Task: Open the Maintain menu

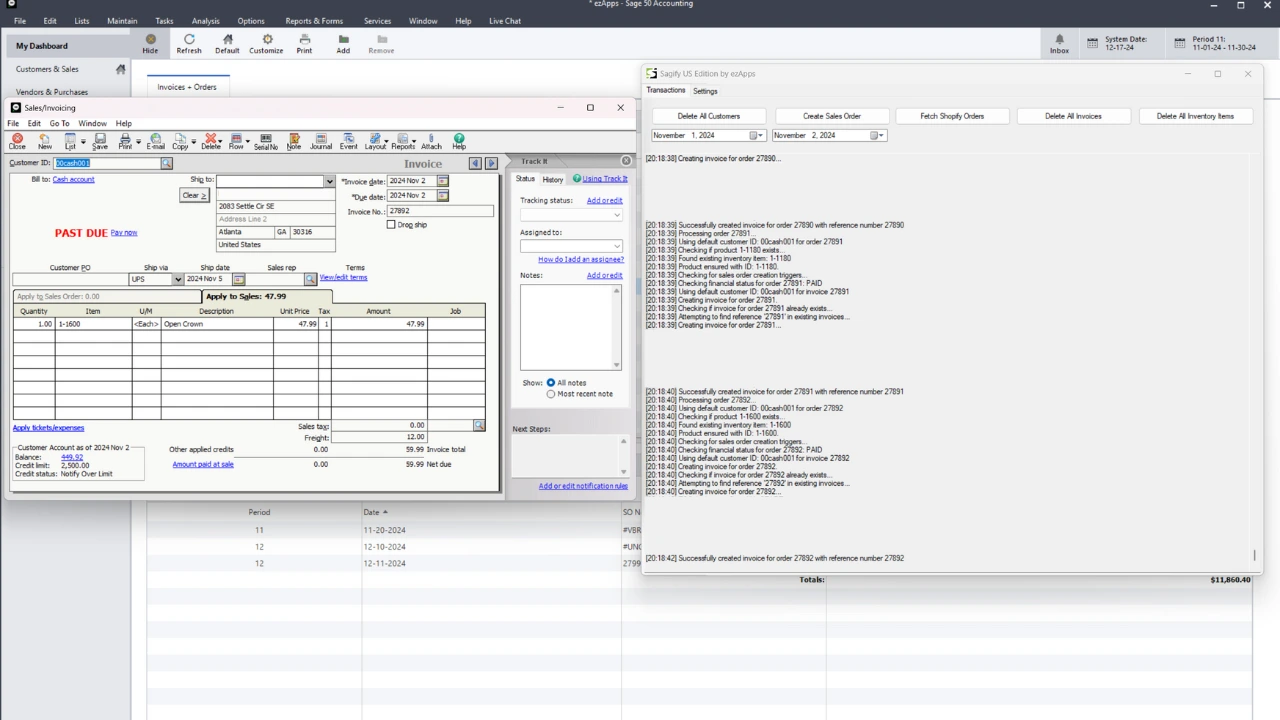Action: (122, 21)
